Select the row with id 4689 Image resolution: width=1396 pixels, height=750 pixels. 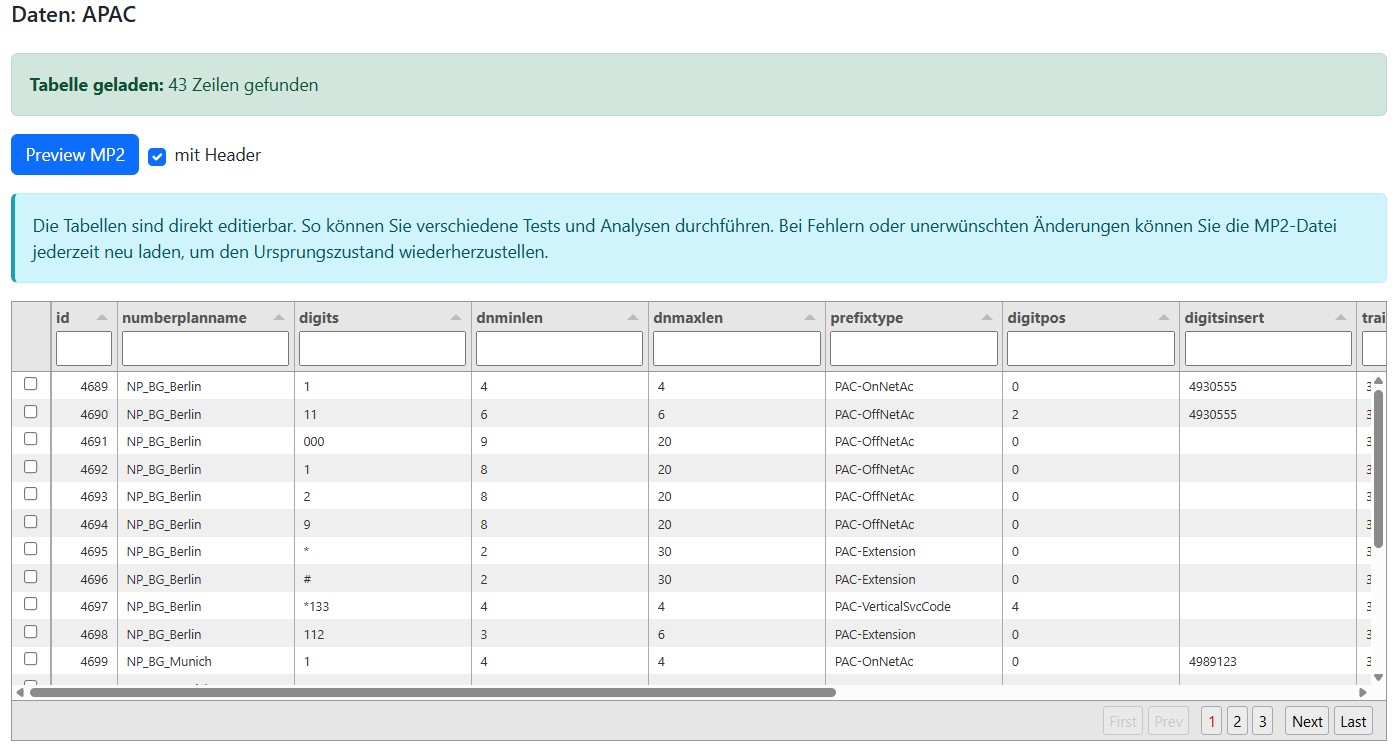point(31,383)
